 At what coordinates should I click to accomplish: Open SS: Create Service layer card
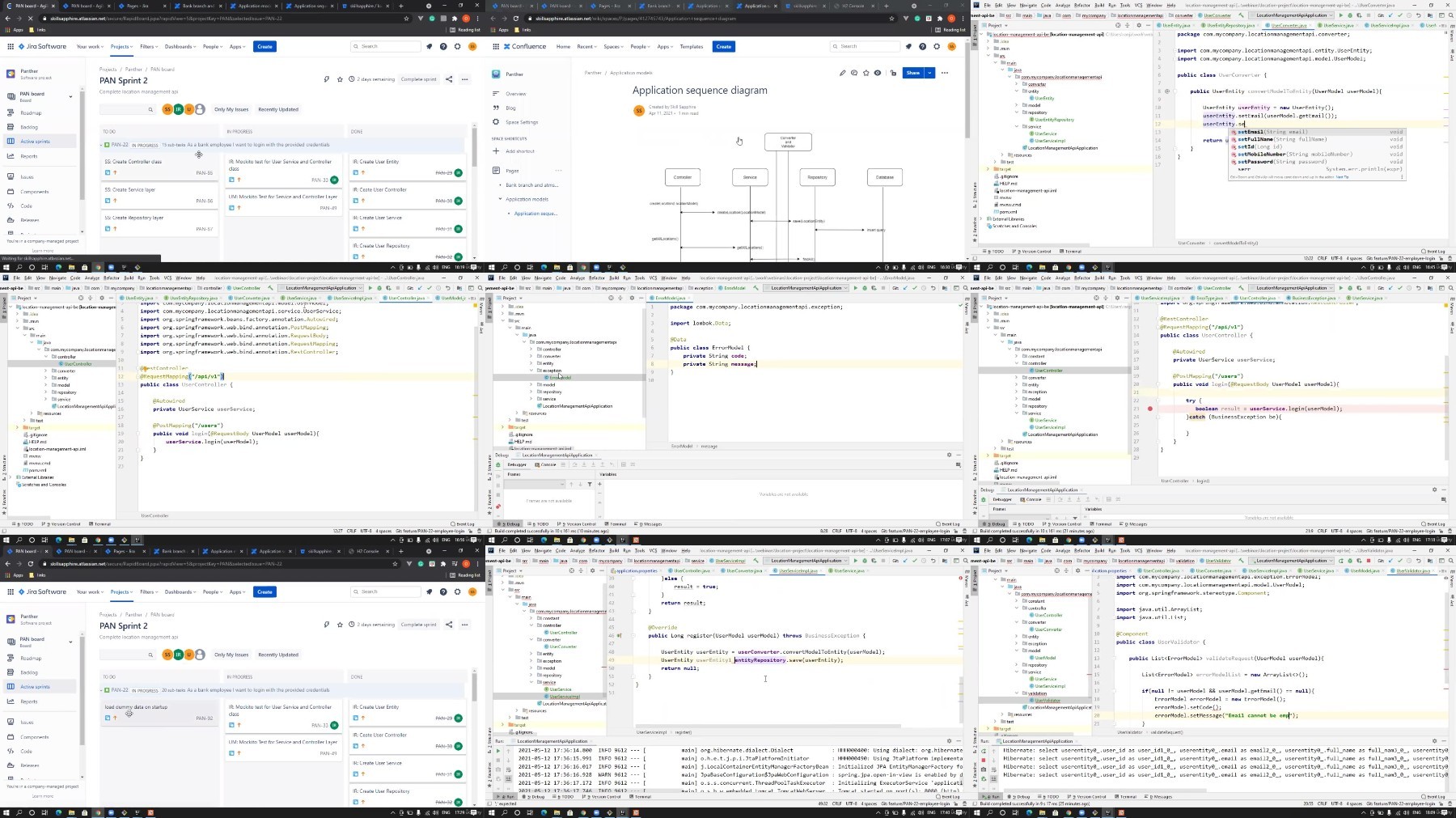159,195
